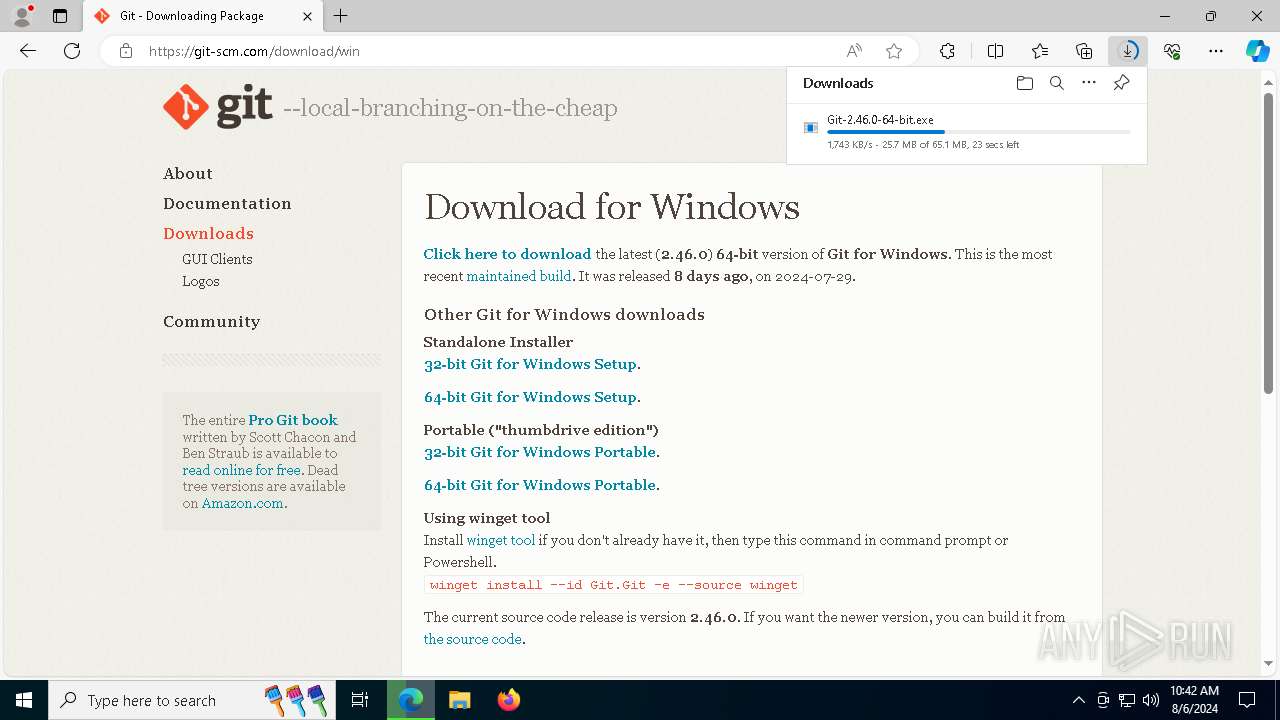Open Copilot sidebar icon
Image resolution: width=1280 pixels, height=720 pixels.
coord(1257,51)
